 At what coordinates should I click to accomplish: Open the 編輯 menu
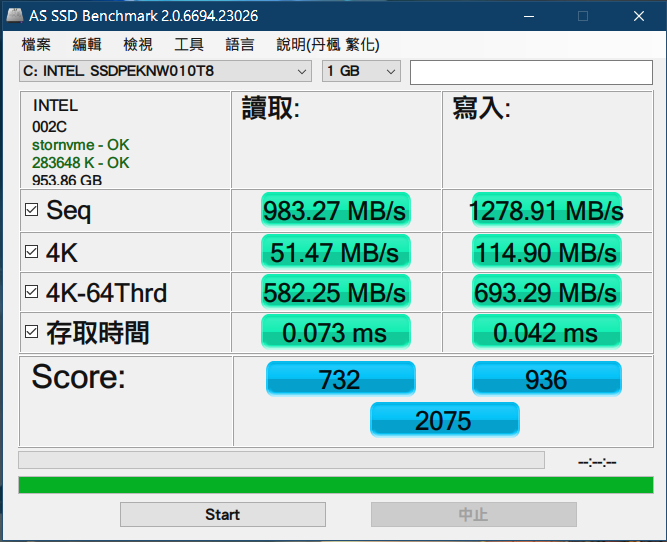(x=87, y=44)
